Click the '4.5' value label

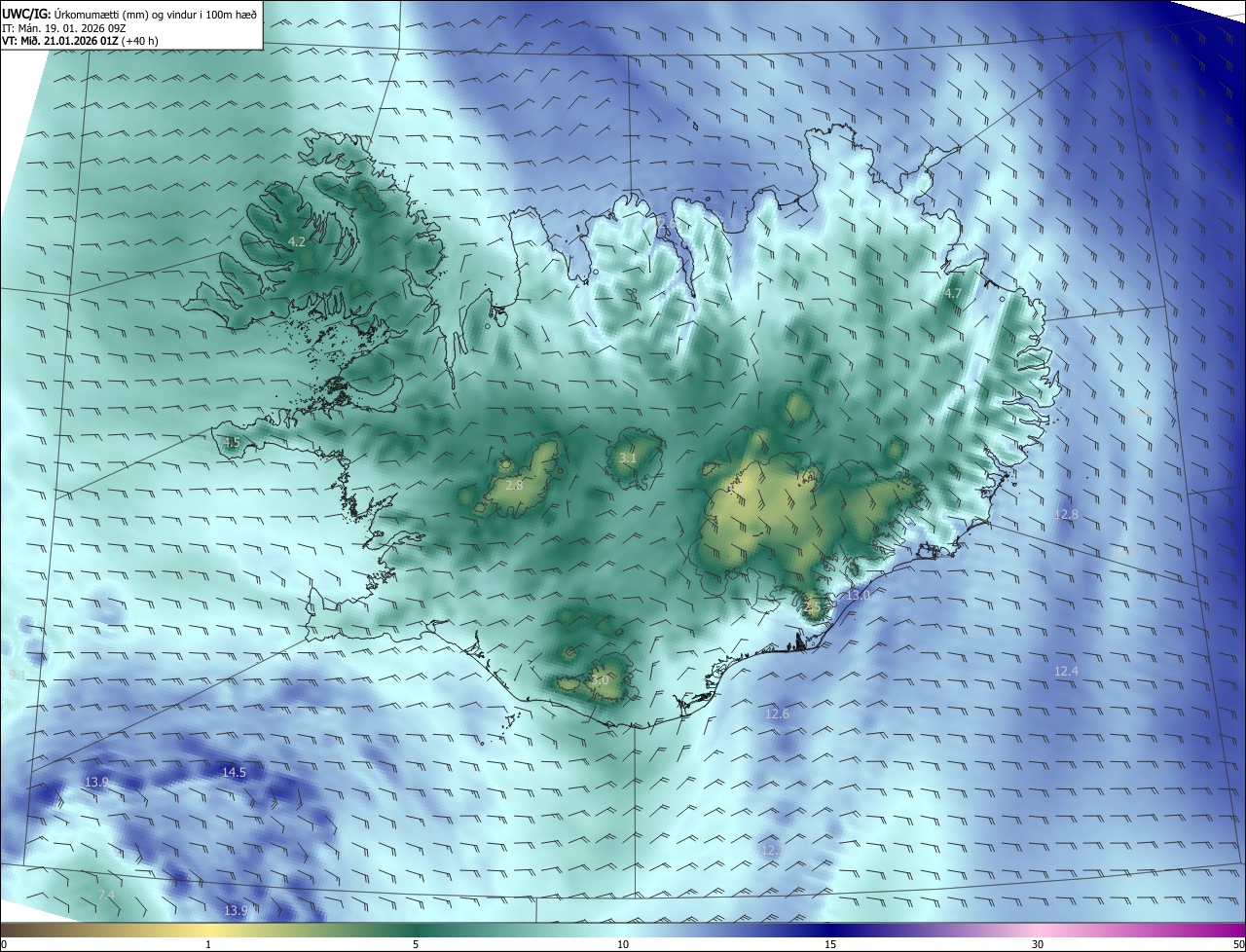tap(232, 442)
